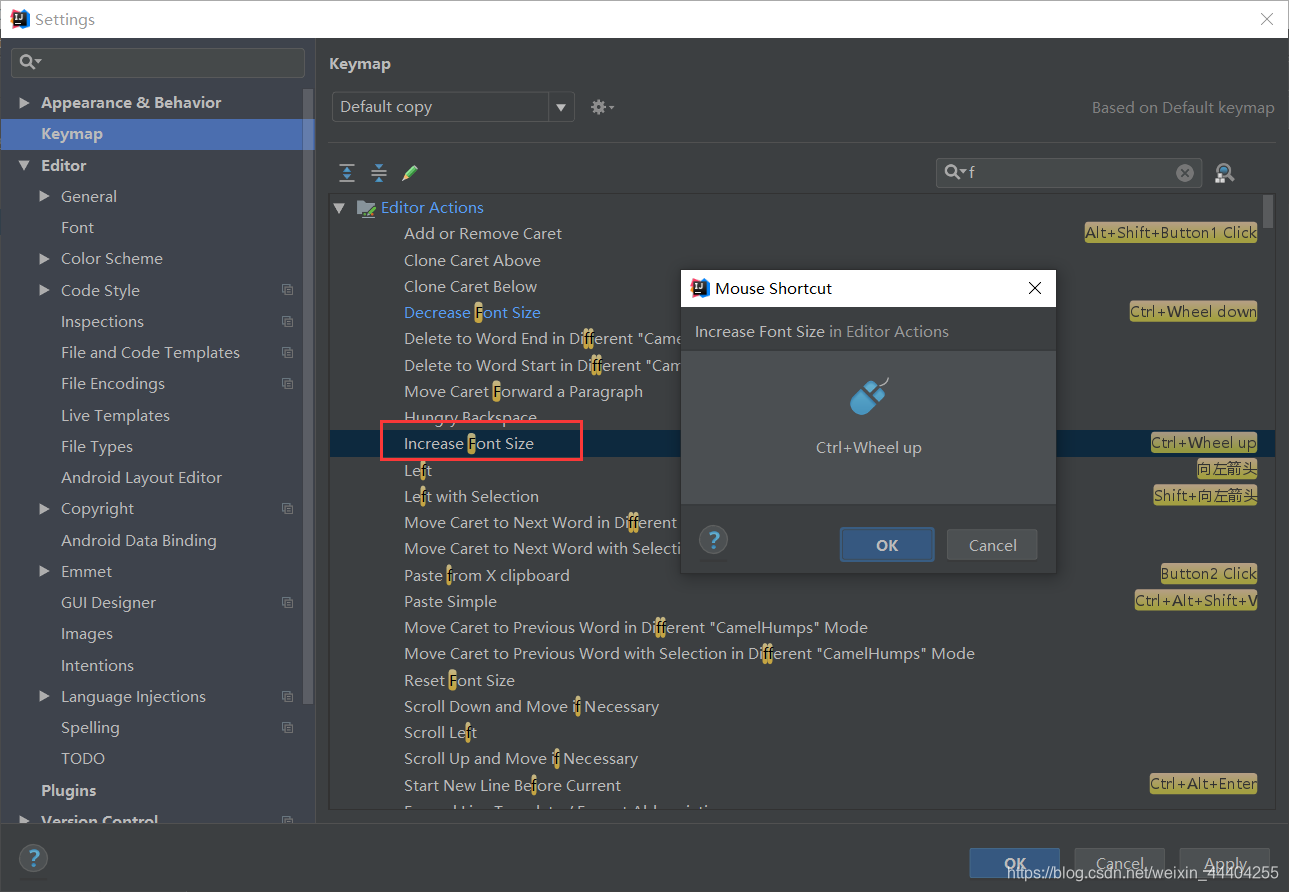
Task: Open the Inspections settings page
Action: (x=102, y=322)
